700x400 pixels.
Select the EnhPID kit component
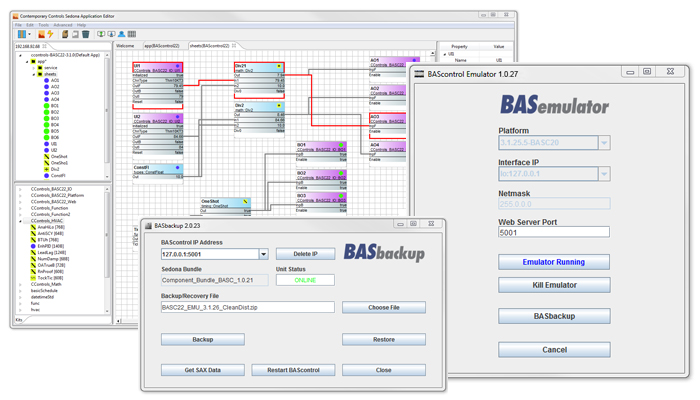coord(33,246)
